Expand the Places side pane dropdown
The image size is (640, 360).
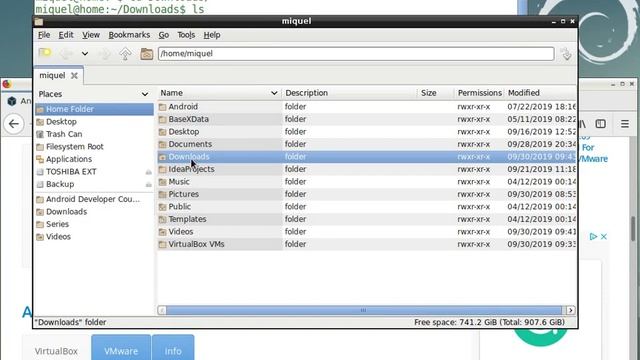[x=145, y=94]
